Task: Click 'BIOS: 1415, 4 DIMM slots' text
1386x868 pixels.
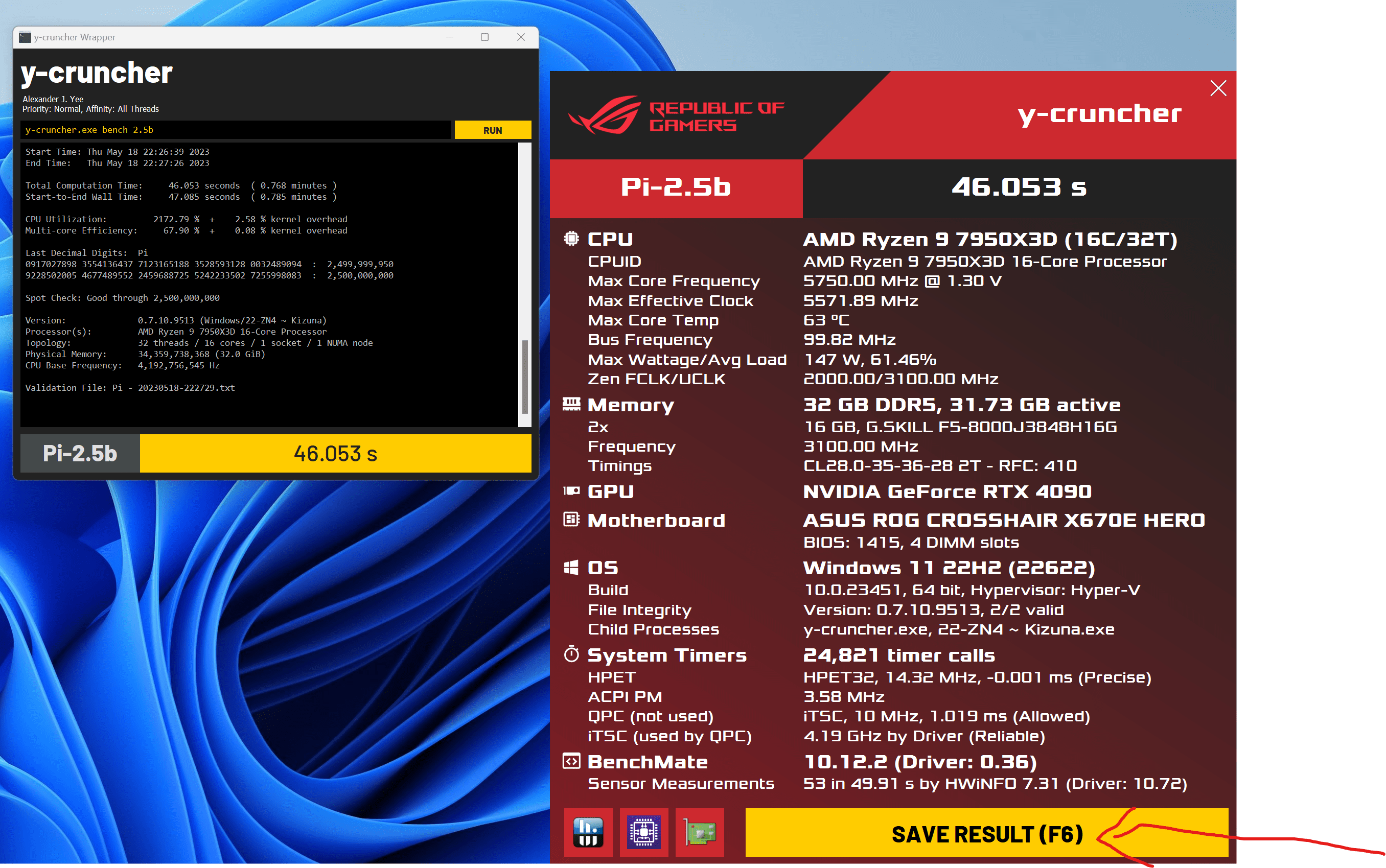Action: [x=911, y=543]
